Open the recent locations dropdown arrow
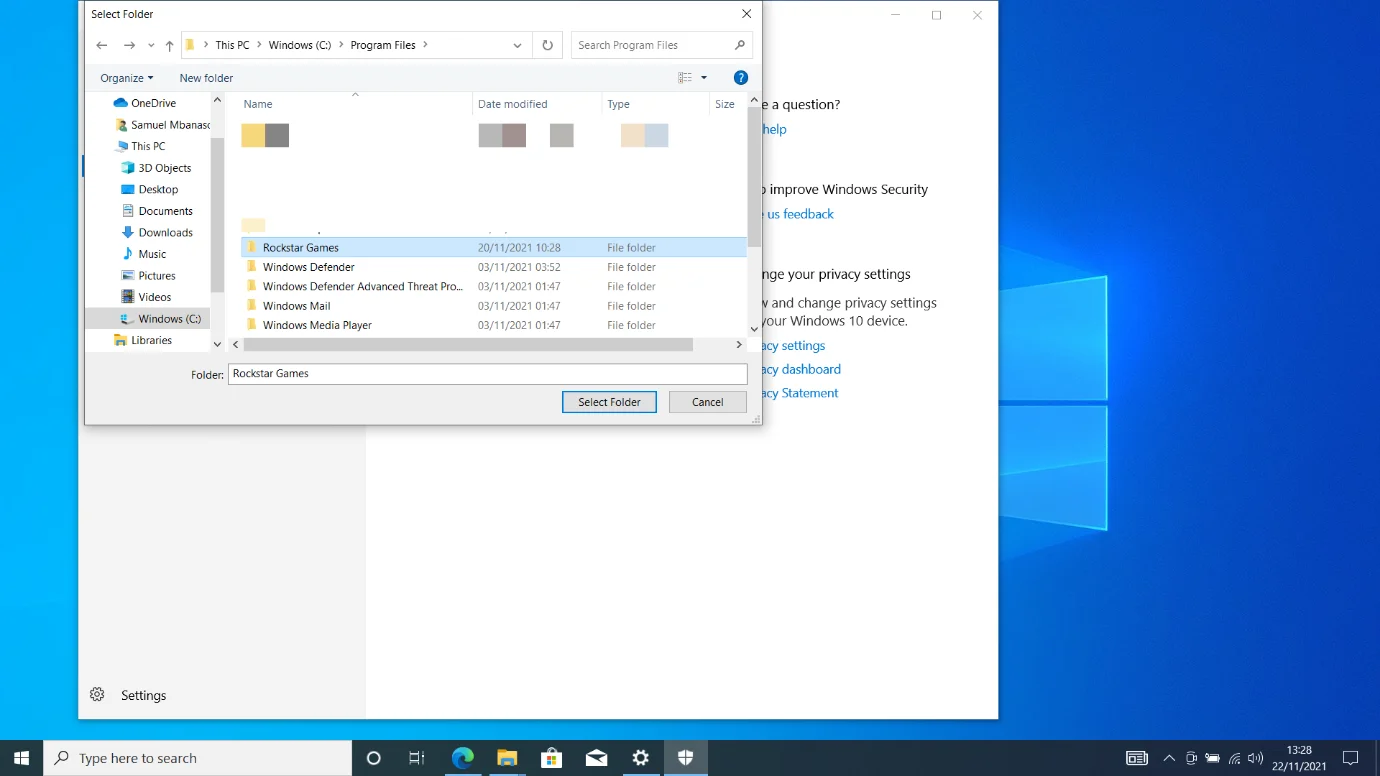Image resolution: width=1380 pixels, height=776 pixels. (x=151, y=46)
